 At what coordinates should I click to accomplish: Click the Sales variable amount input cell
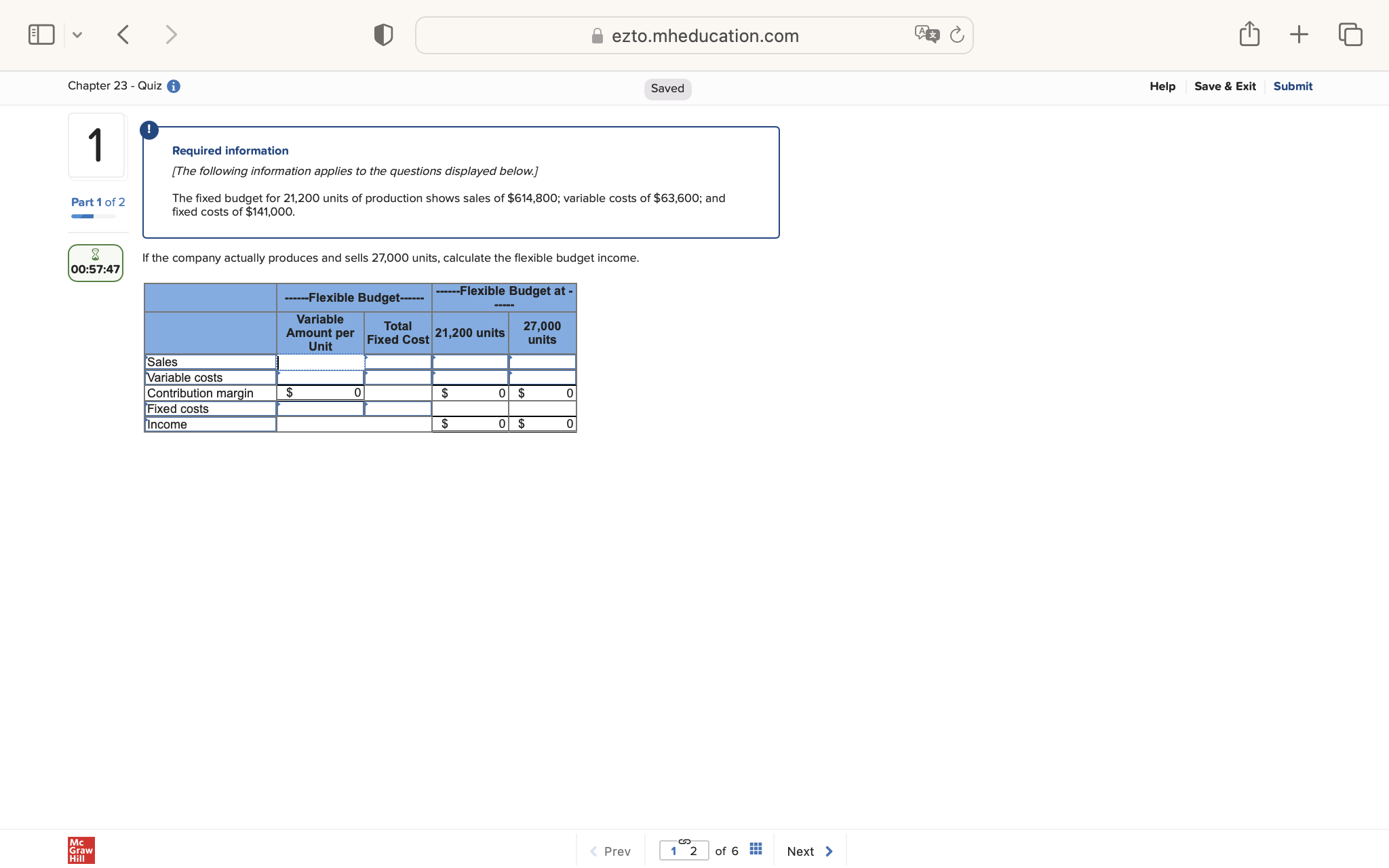coord(319,362)
